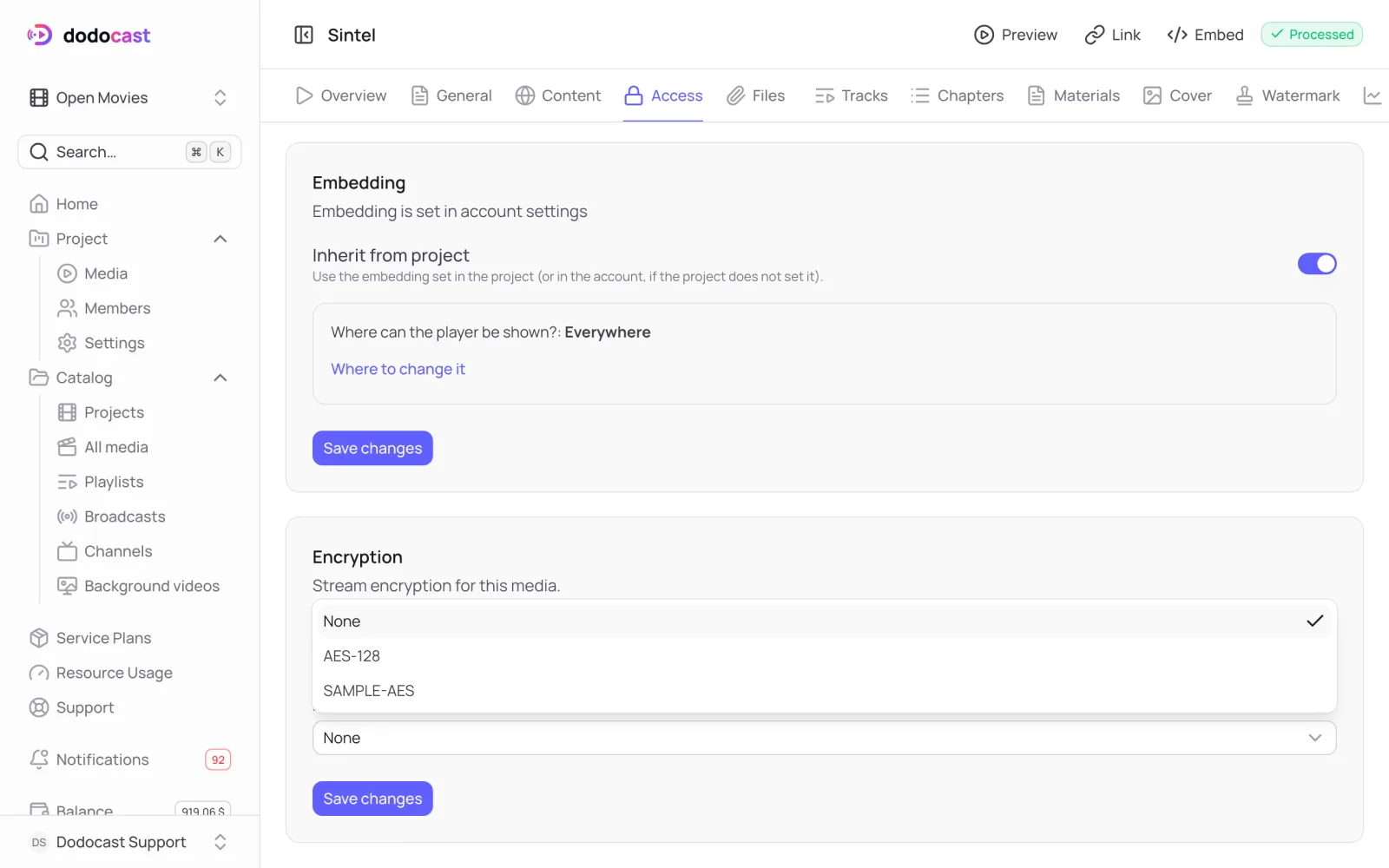Viewport: 1389px width, 868px height.
Task: Select AES-128 encryption option
Action: pyautogui.click(x=824, y=656)
